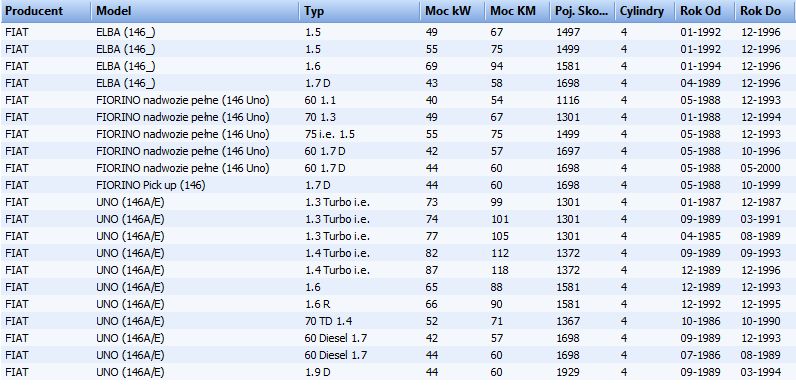796x385 pixels.
Task: Select UNO 1.4 Turbo i.e. row with 118 KM
Action: coord(398,270)
